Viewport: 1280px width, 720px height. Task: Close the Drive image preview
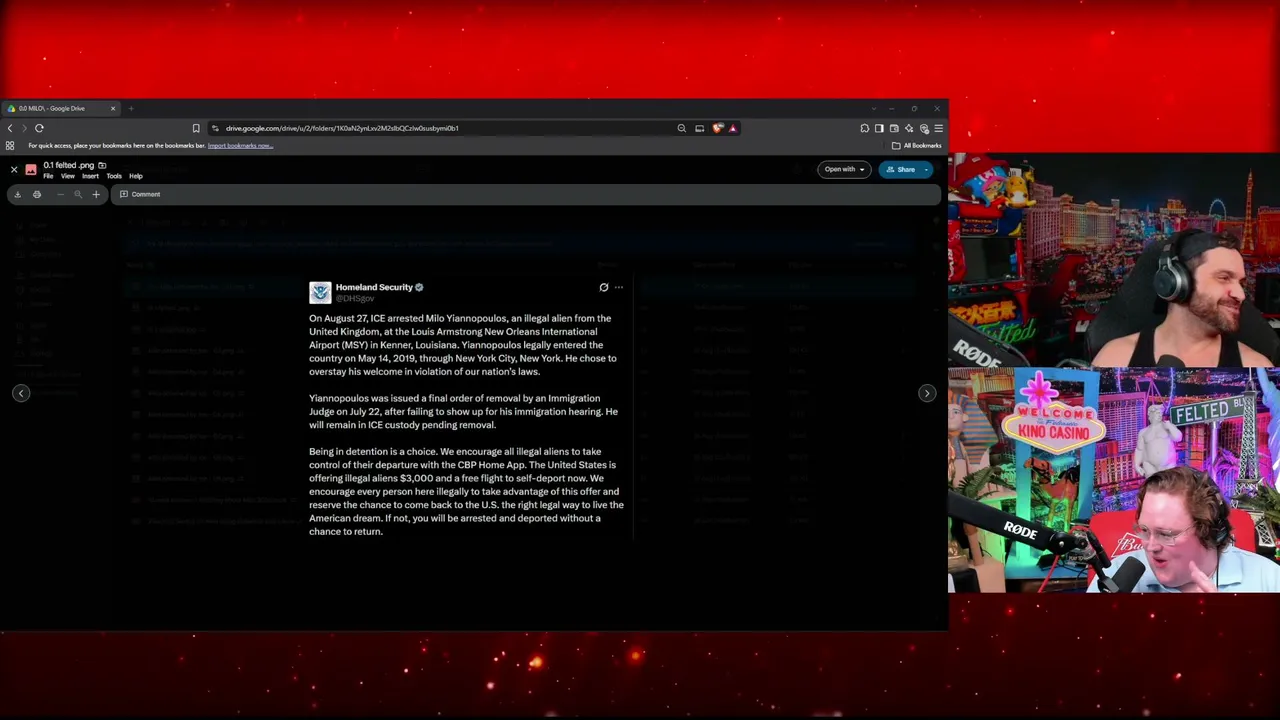pos(14,170)
